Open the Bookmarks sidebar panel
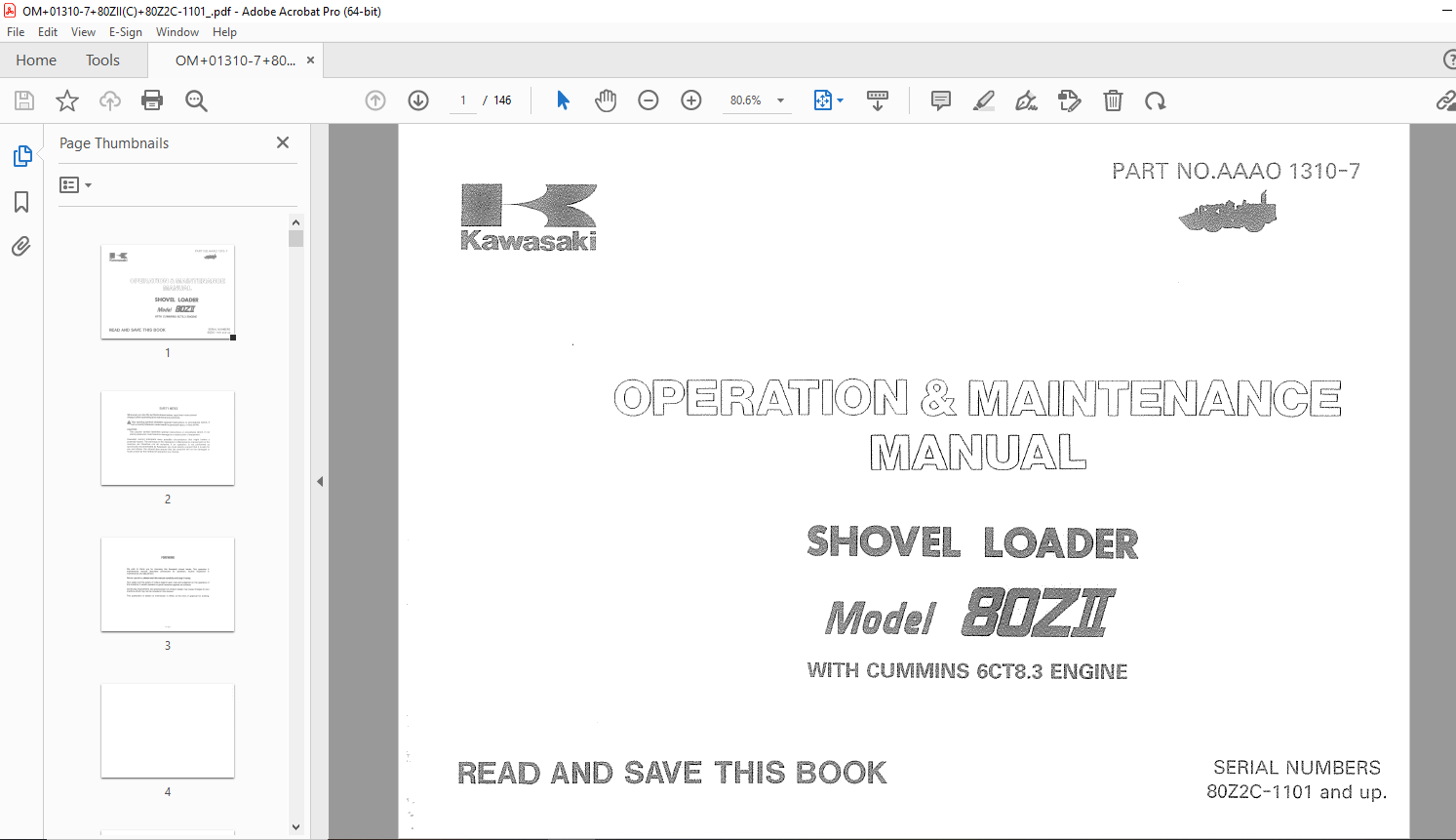Screen dimensions: 1456x840 (x=21, y=202)
